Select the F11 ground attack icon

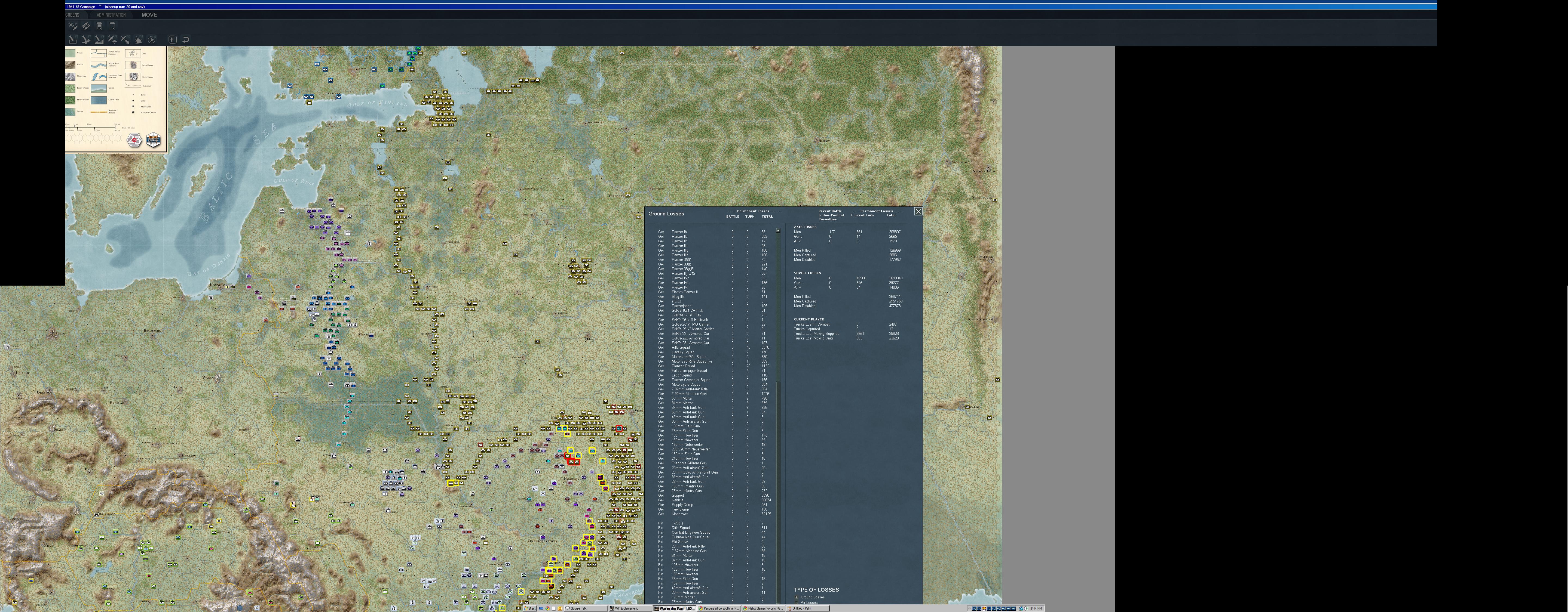pyautogui.click(x=139, y=39)
